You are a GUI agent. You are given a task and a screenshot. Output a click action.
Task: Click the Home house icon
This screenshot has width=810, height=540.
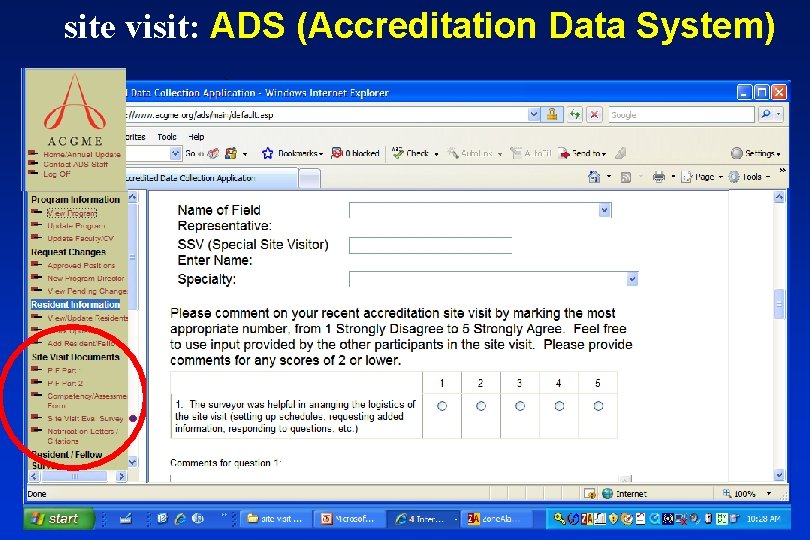594,177
